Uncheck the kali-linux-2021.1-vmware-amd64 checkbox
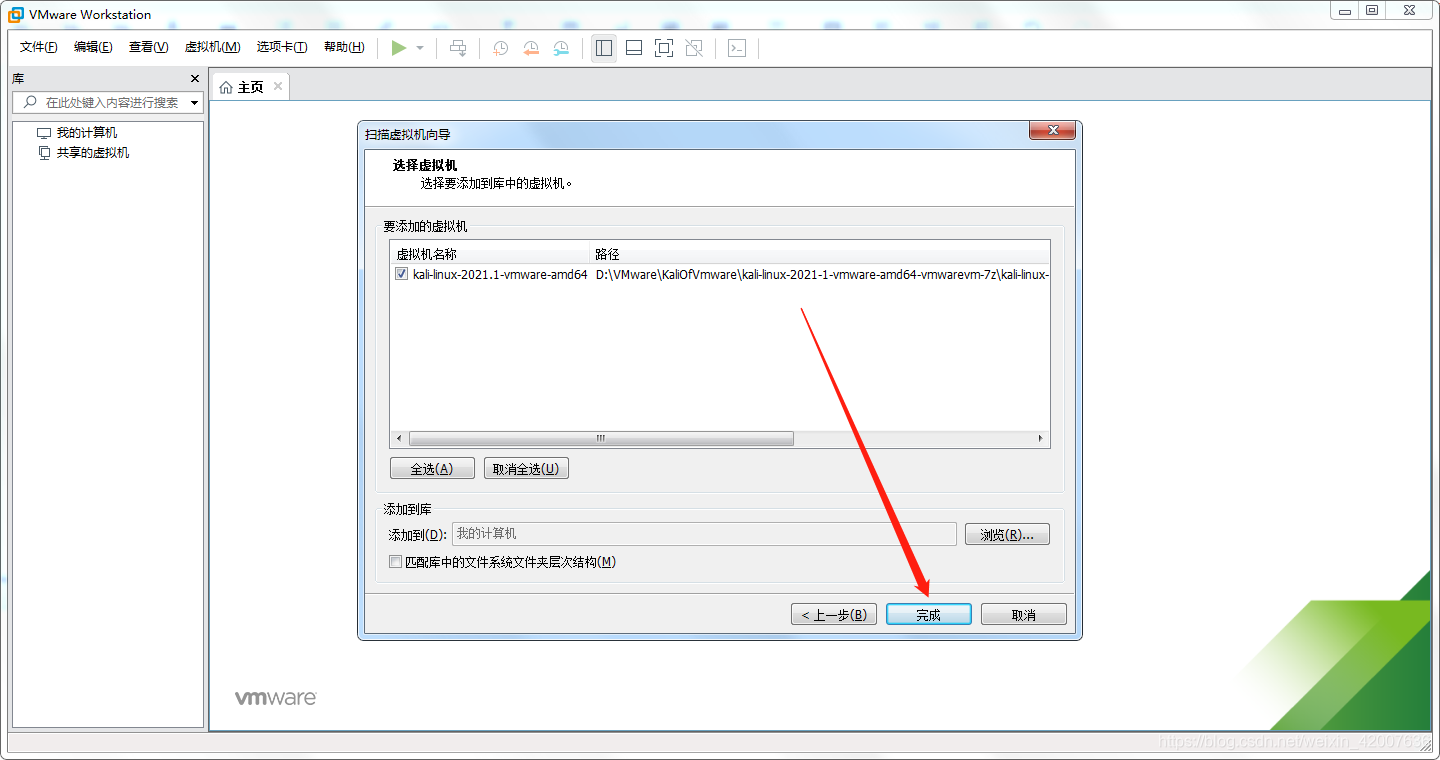This screenshot has height=760, width=1440. tap(402, 274)
